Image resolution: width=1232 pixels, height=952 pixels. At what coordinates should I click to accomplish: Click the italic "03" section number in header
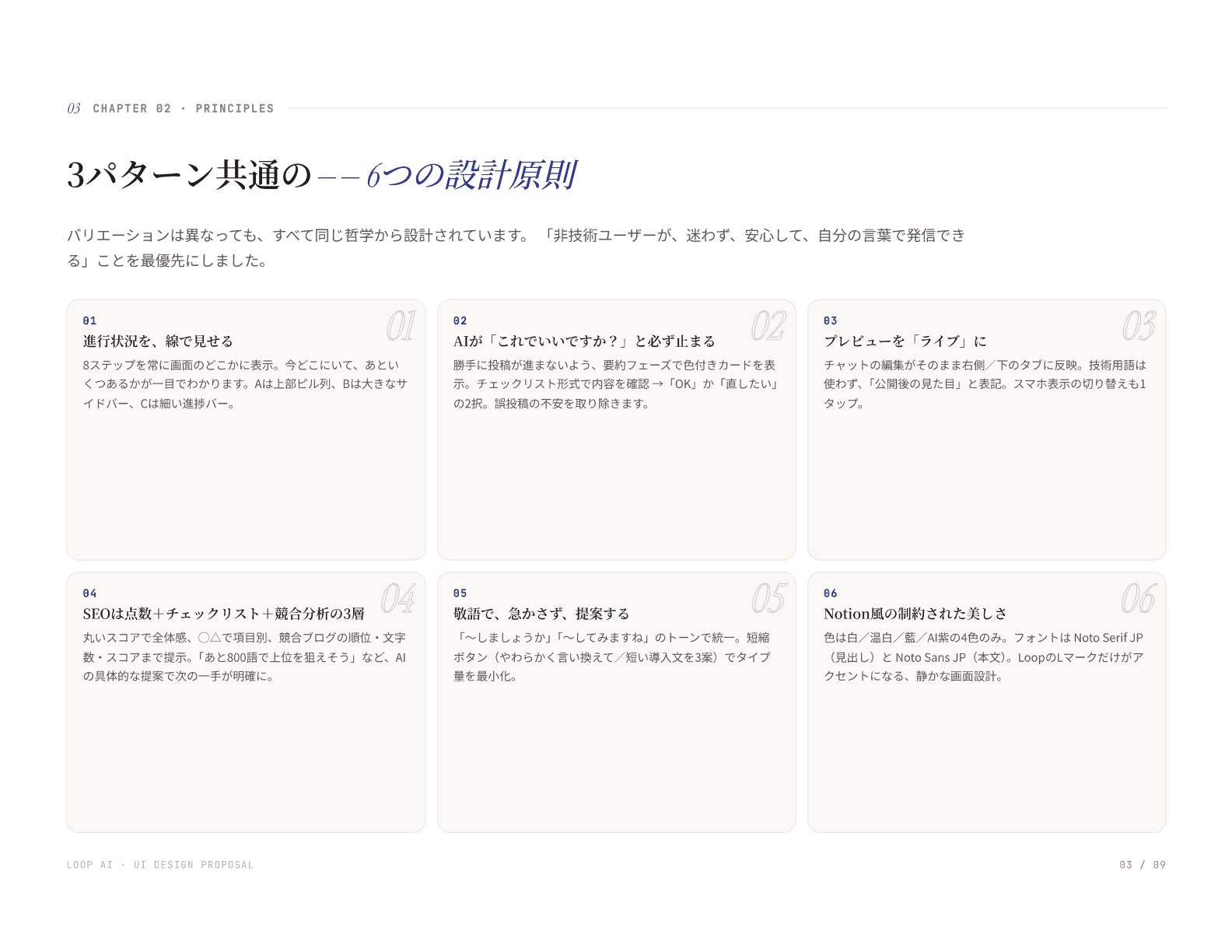tap(74, 109)
